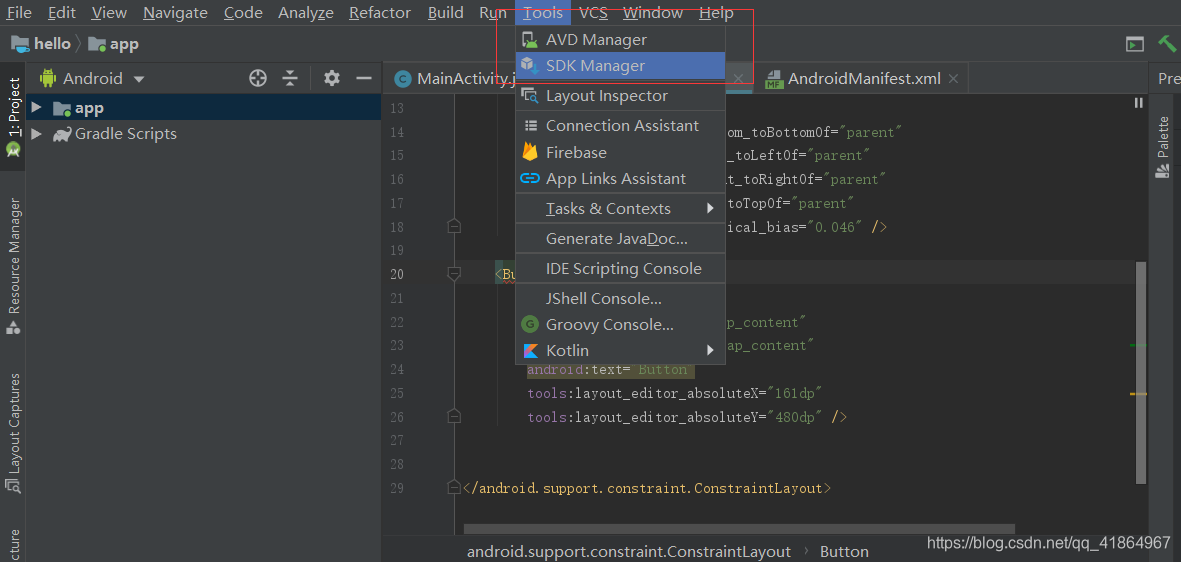Click the yellow warning stripe marker
Image resolution: width=1181 pixels, height=562 pixels.
pos(1138,394)
